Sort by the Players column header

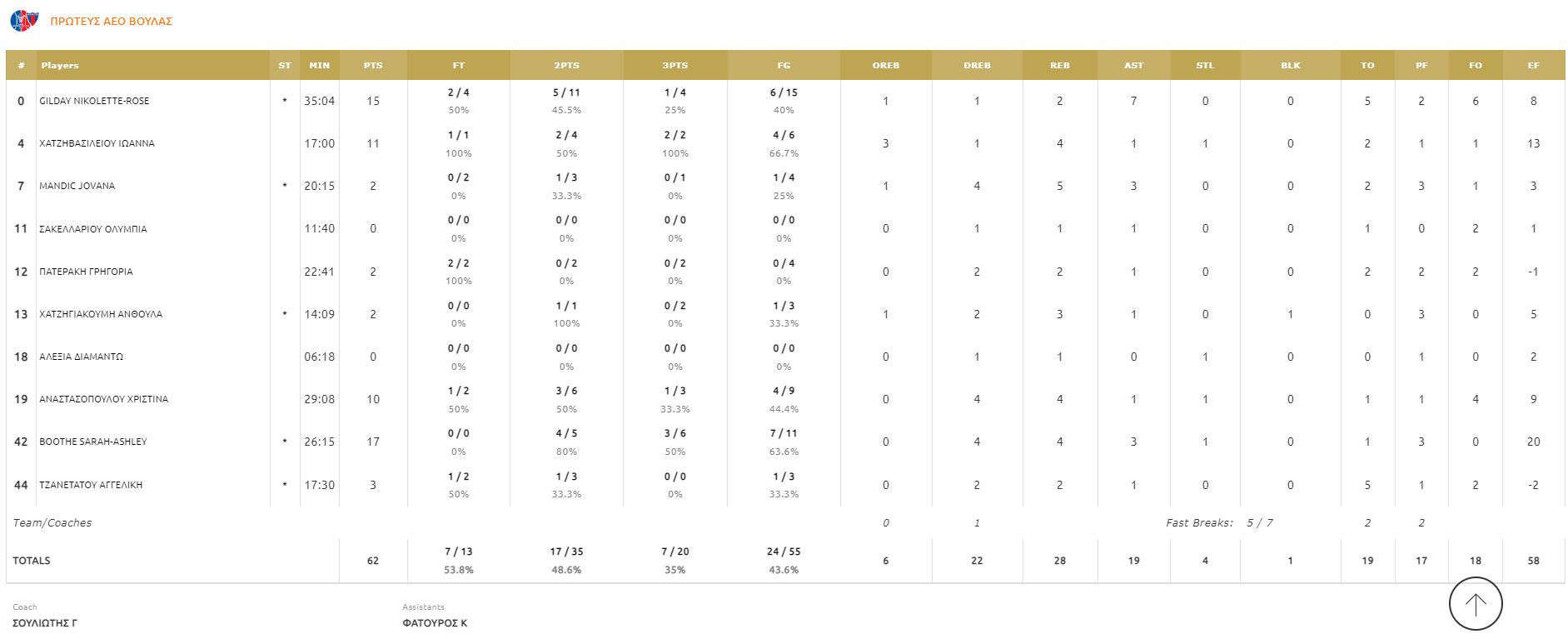[60, 65]
